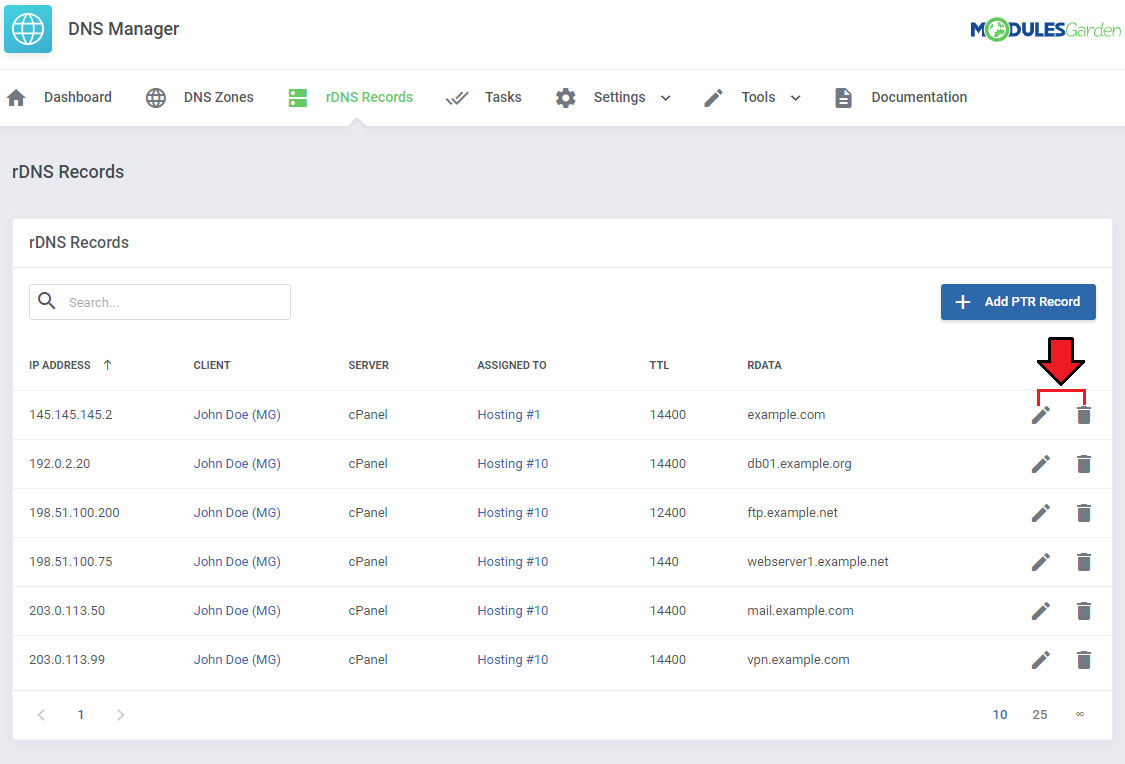1125x764 pixels.
Task: Expand the Settings dropdown chevron
Action: pos(666,98)
